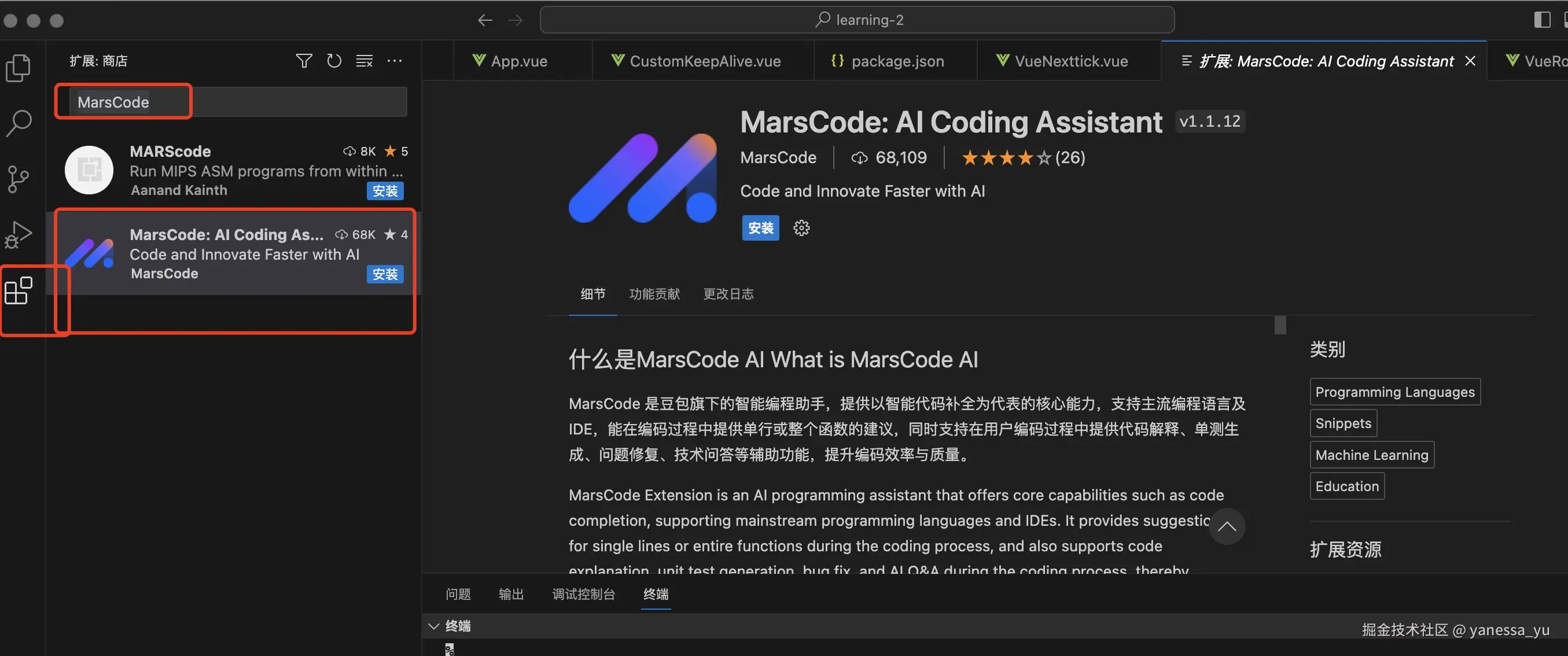Open Run and Debug view

tap(19, 234)
